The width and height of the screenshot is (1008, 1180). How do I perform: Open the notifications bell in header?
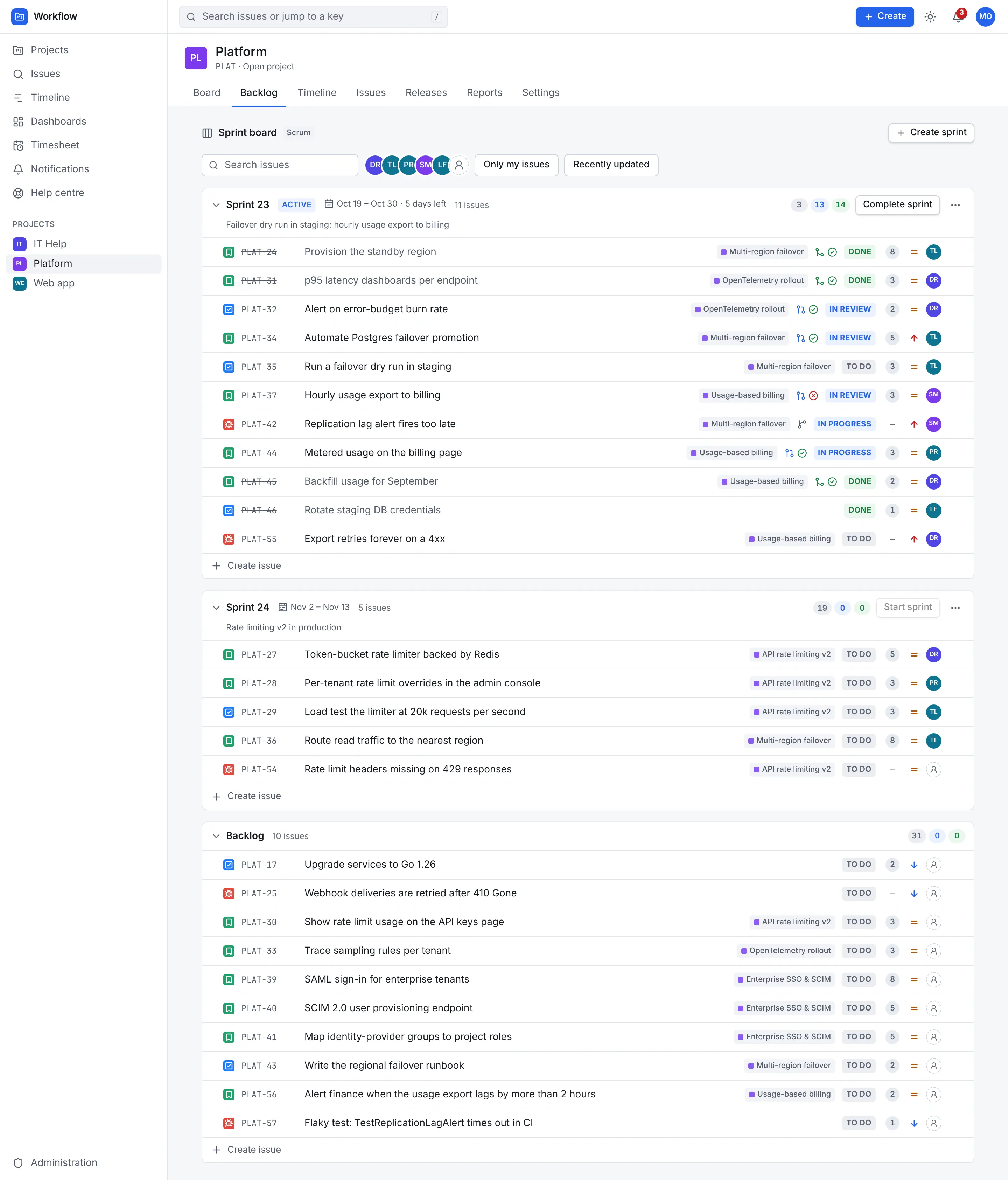coord(958,16)
